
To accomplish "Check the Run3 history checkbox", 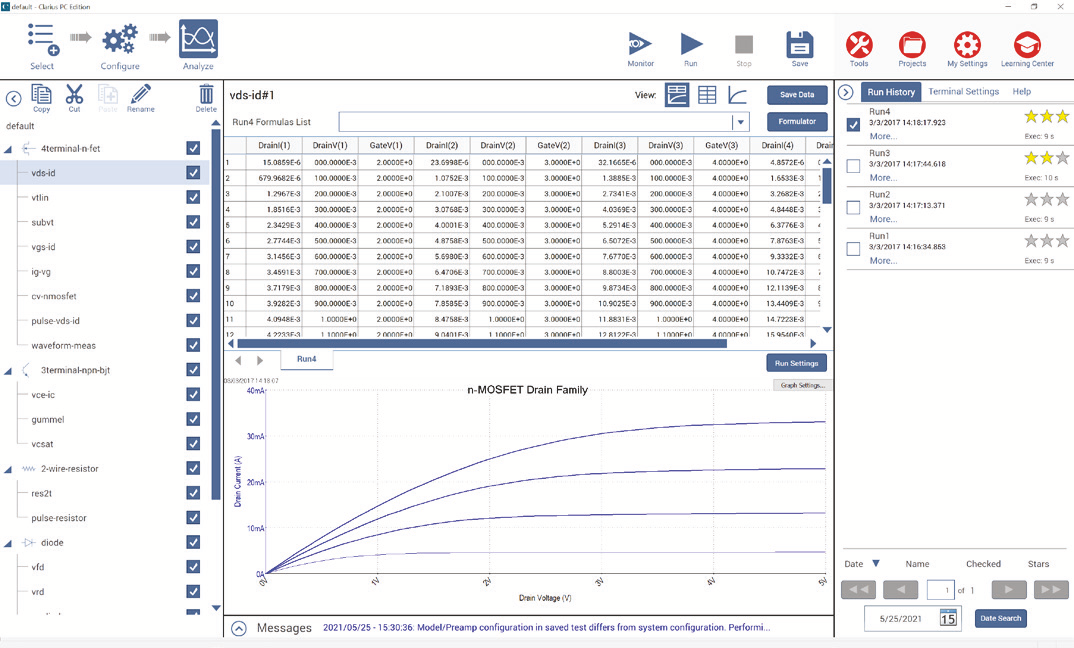I will click(853, 166).
